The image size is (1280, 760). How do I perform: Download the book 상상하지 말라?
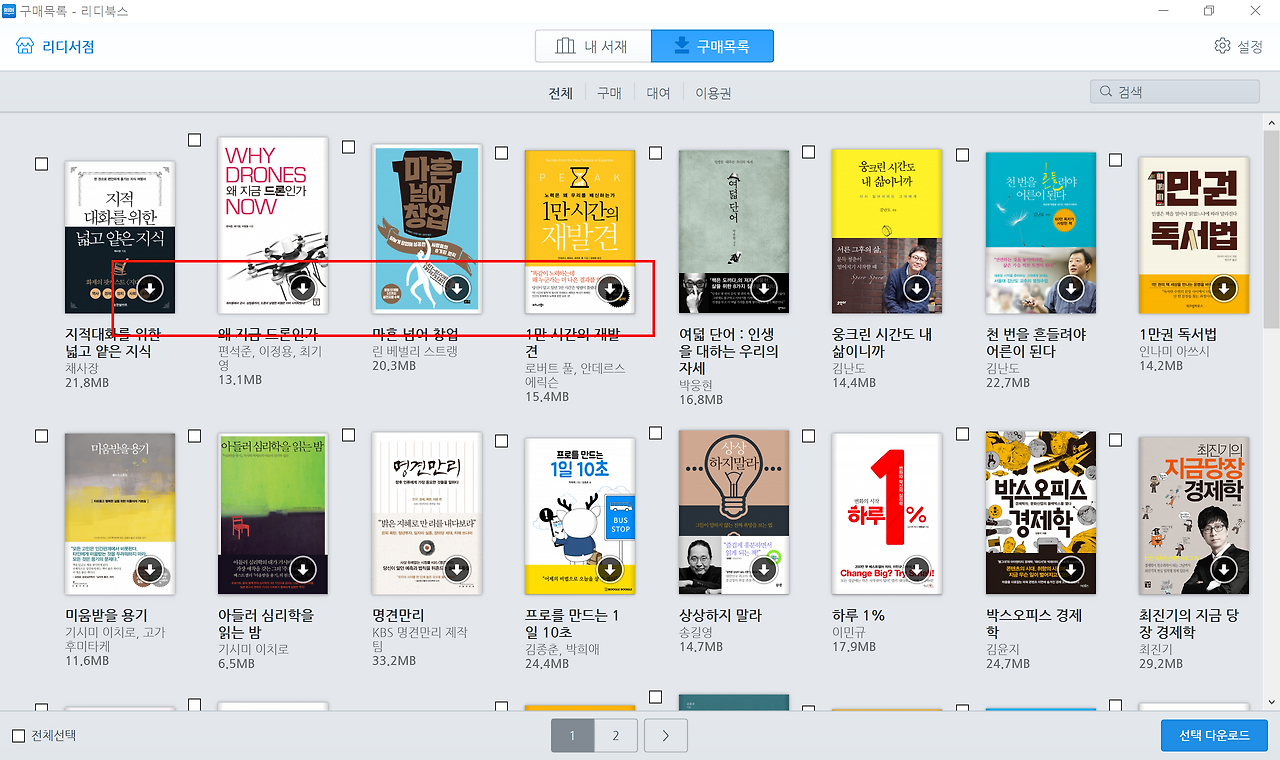tap(764, 570)
